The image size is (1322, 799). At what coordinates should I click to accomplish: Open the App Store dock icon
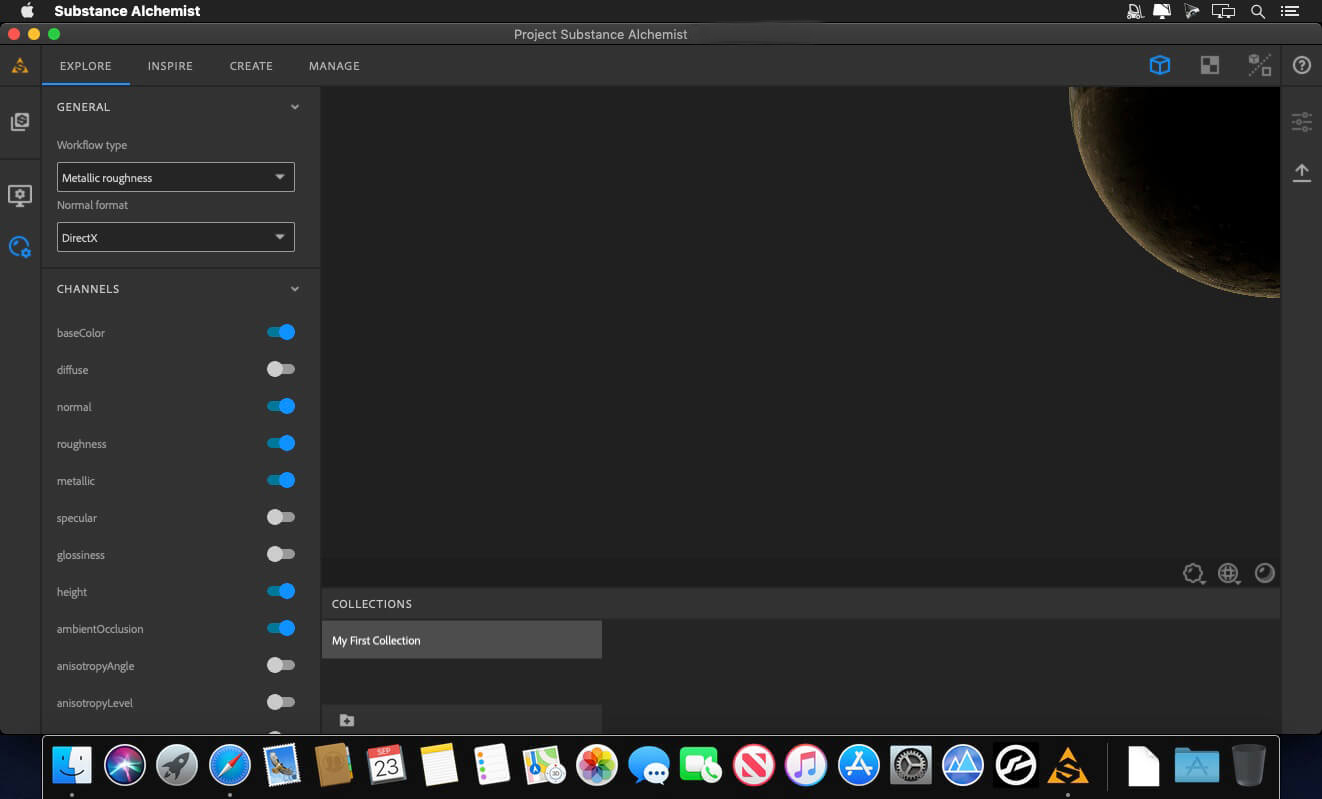coord(859,766)
